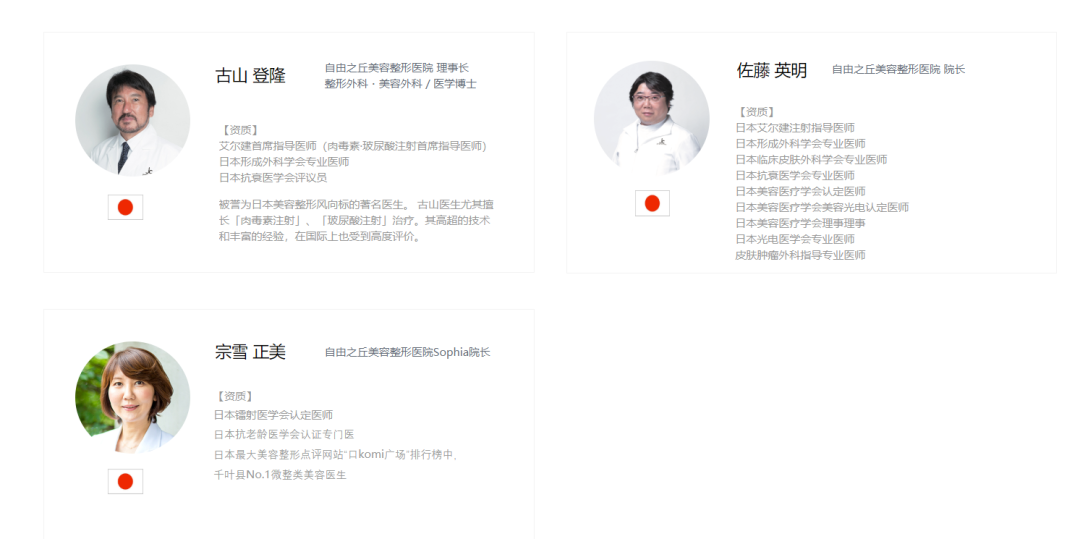Click the line 皮肤肿瘤外科指导专业医师
Screen dimensions: 1080x539
pos(800,255)
